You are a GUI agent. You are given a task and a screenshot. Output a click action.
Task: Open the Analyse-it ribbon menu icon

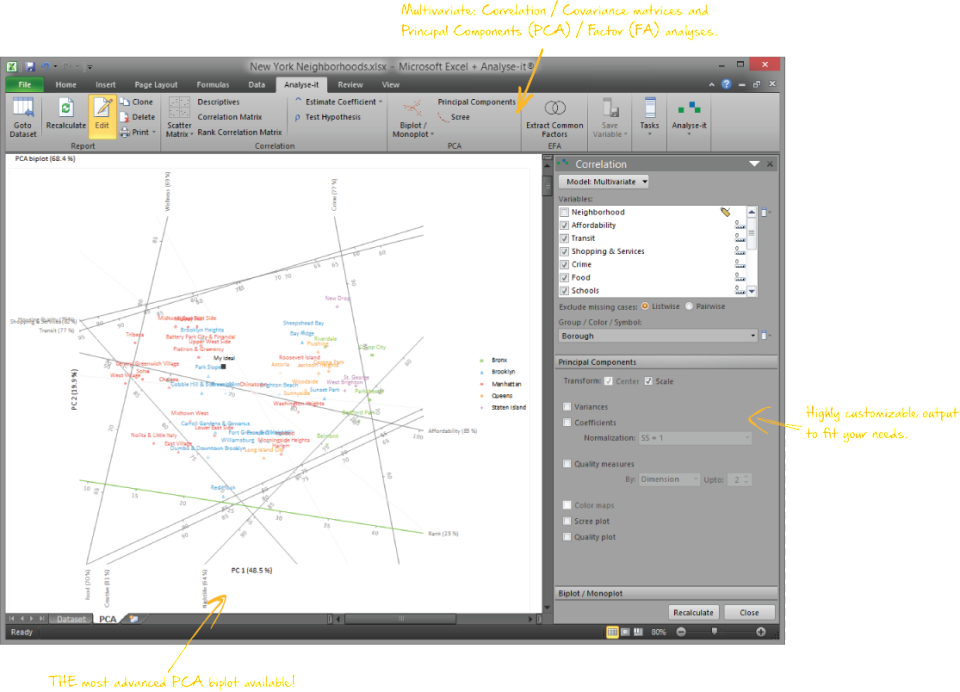pyautogui.click(x=689, y=116)
